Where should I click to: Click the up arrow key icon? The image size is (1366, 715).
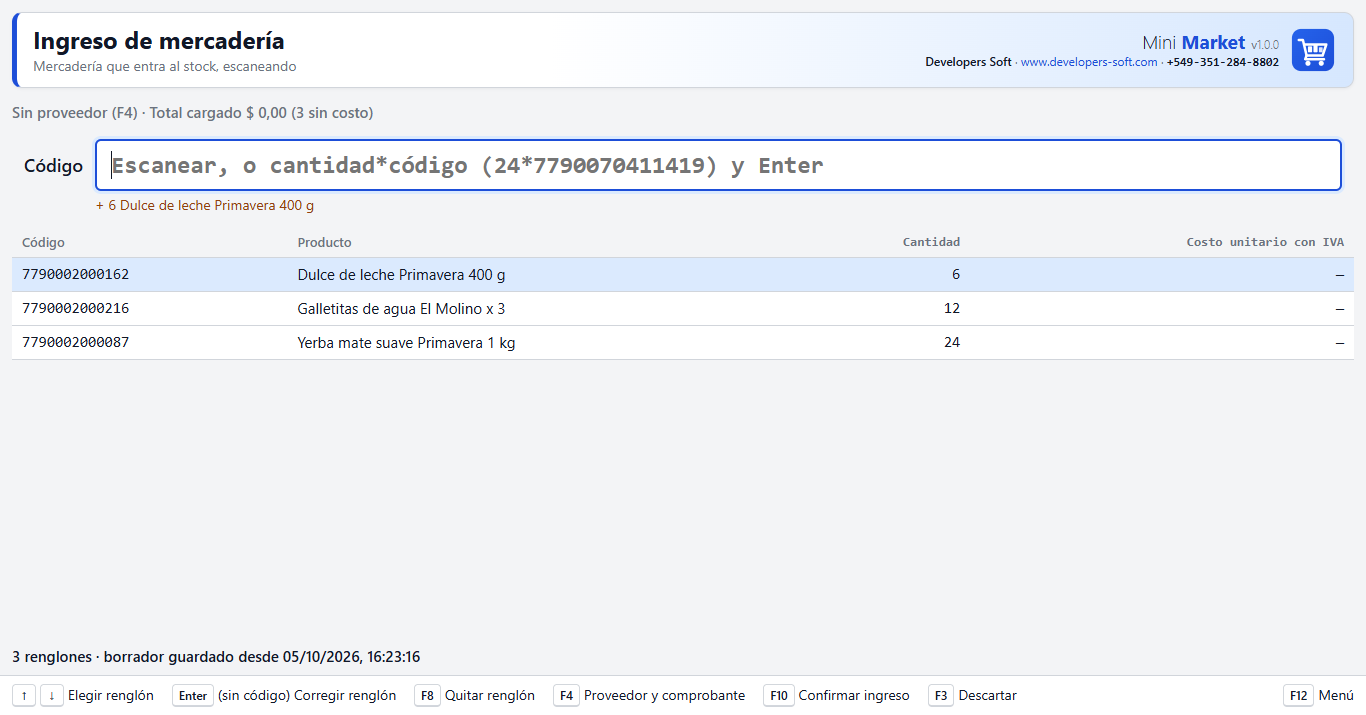coord(24,696)
